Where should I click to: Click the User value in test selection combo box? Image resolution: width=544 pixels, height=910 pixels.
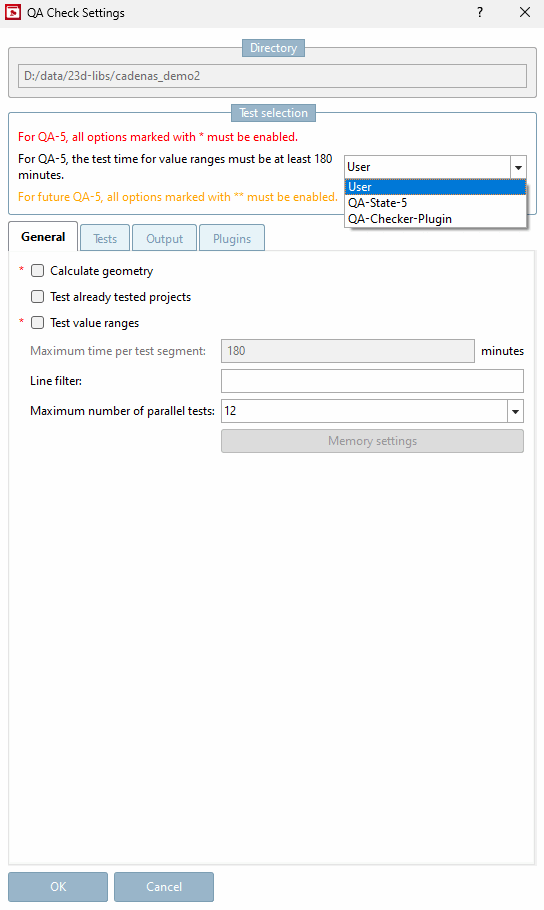(x=427, y=167)
